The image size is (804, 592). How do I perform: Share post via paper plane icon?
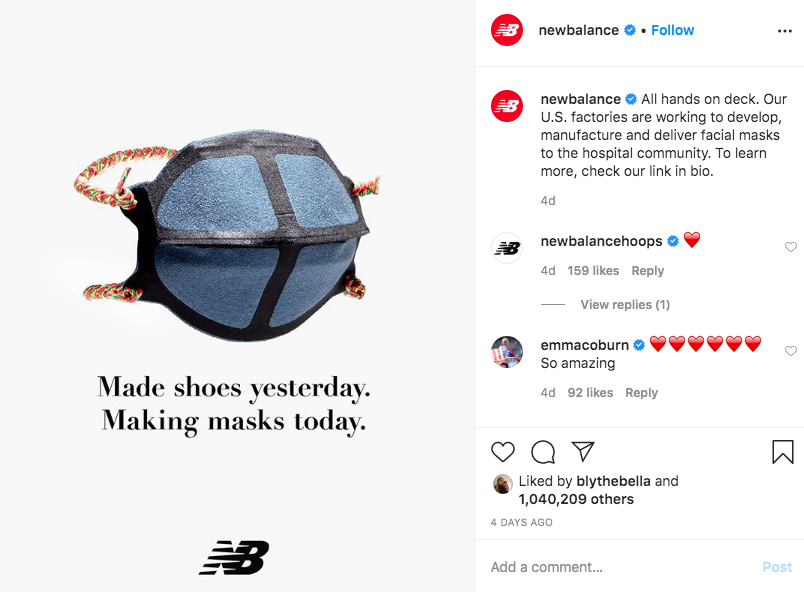click(x=583, y=452)
